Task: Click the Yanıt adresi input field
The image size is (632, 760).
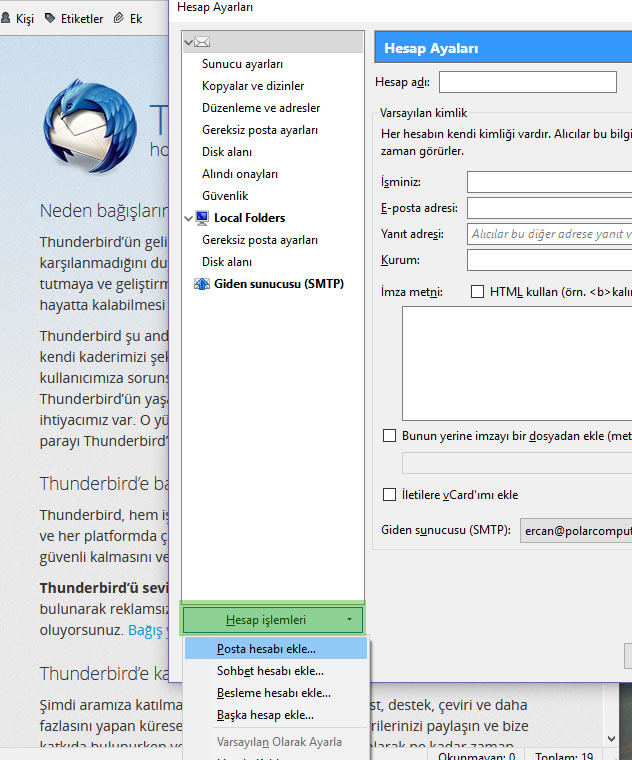Action: [x=550, y=234]
